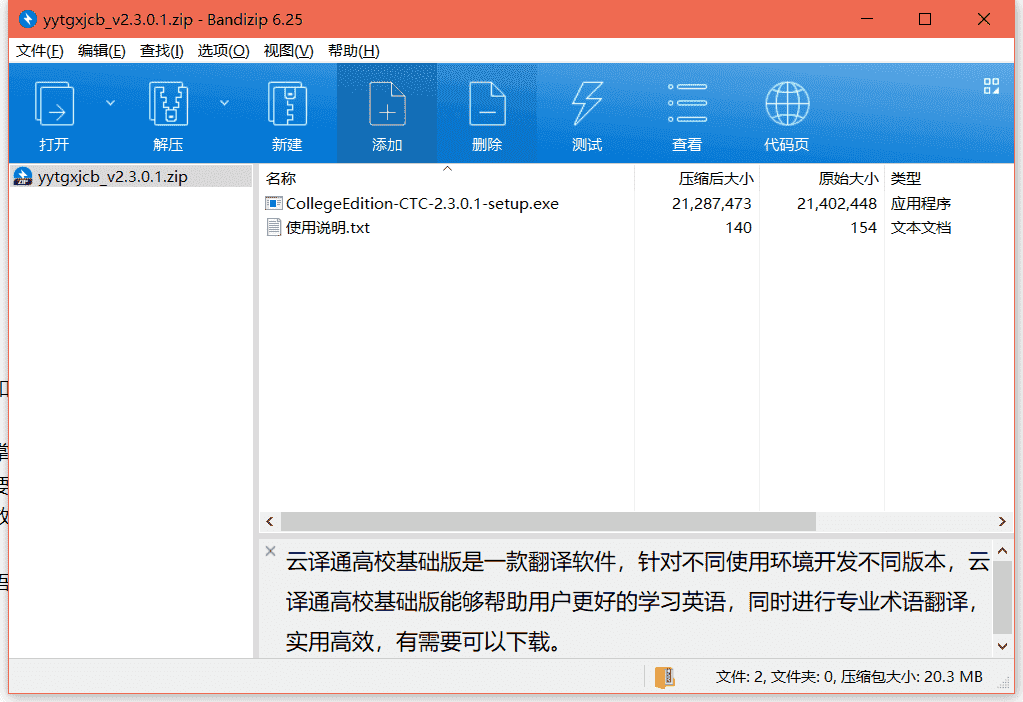1023x702 pixels.
Task: Open the 查找(I) menu
Action: pos(161,51)
